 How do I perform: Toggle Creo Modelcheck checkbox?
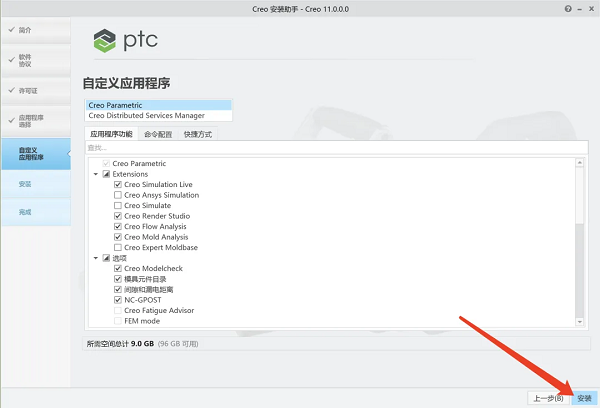click(118, 268)
